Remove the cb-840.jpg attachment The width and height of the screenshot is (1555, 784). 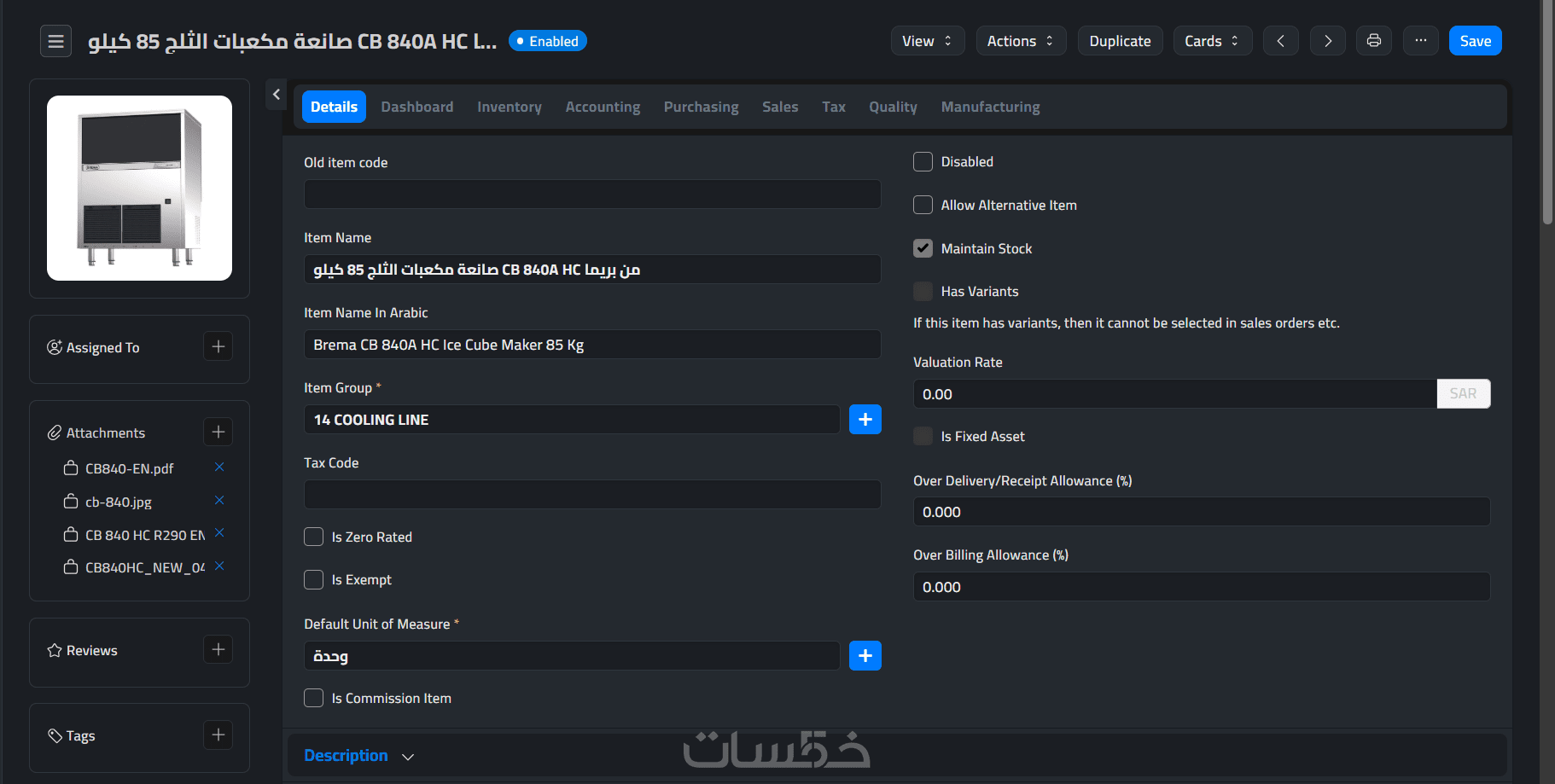point(219,500)
